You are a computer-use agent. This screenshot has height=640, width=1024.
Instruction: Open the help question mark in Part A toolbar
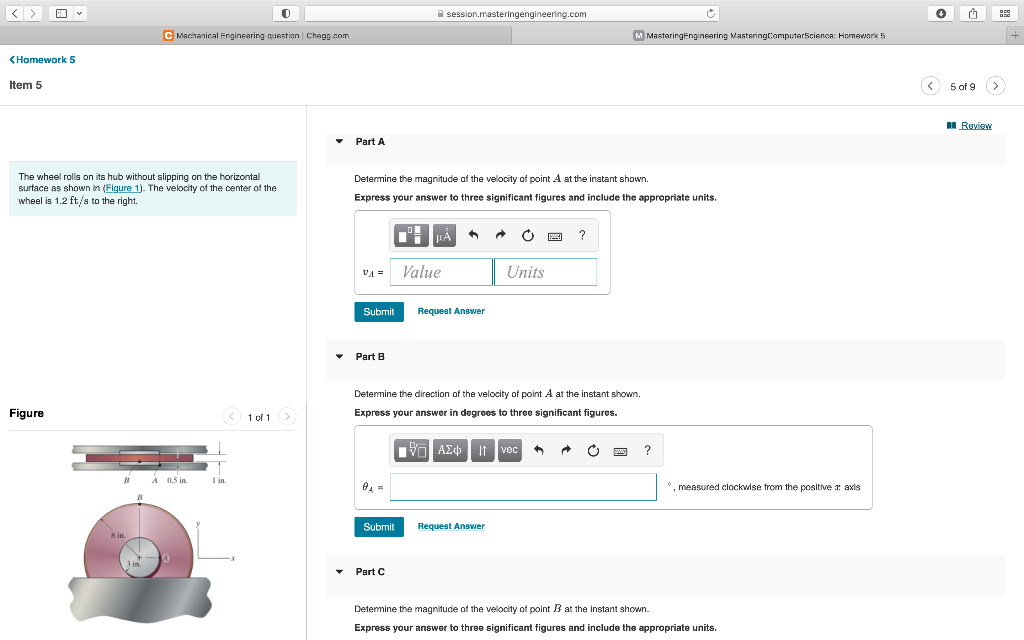[x=581, y=234]
